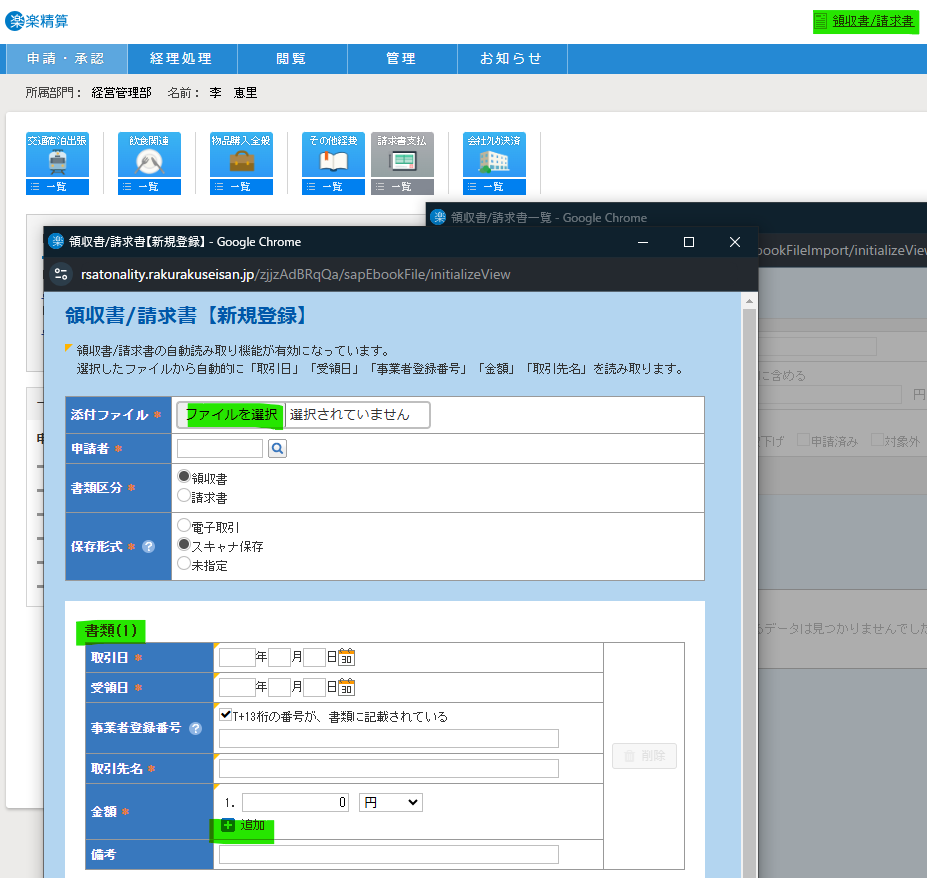This screenshot has height=878, width=927.
Task: Open the 受領日 calendar picker icon
Action: tap(347, 688)
